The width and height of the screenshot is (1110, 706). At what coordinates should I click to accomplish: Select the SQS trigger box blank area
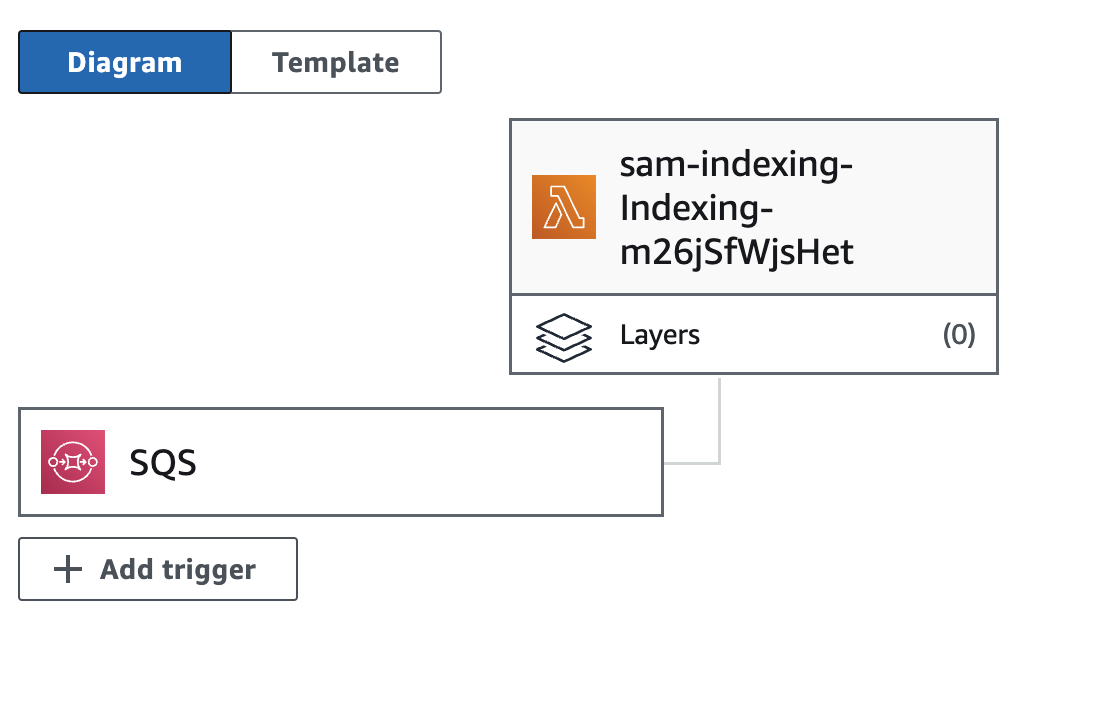click(425, 462)
